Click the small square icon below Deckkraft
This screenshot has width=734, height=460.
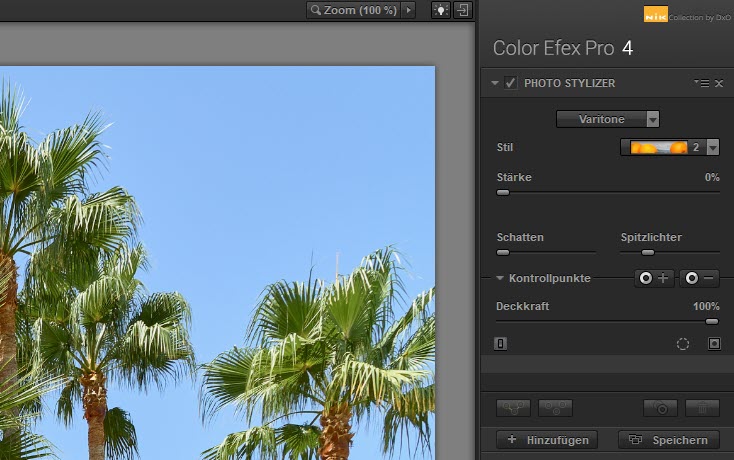click(x=500, y=344)
